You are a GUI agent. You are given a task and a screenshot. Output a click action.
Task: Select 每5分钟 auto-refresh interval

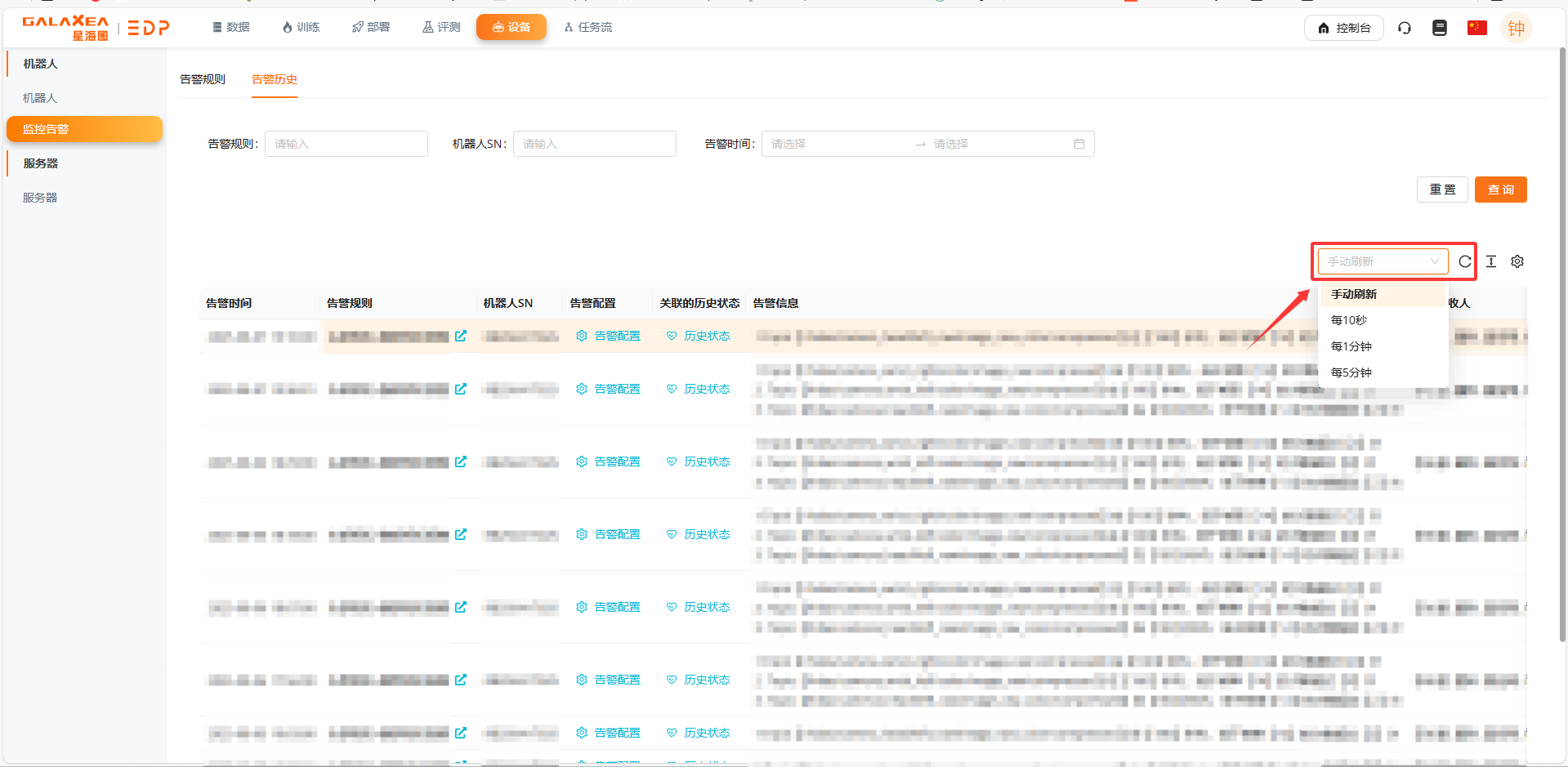coord(1351,372)
